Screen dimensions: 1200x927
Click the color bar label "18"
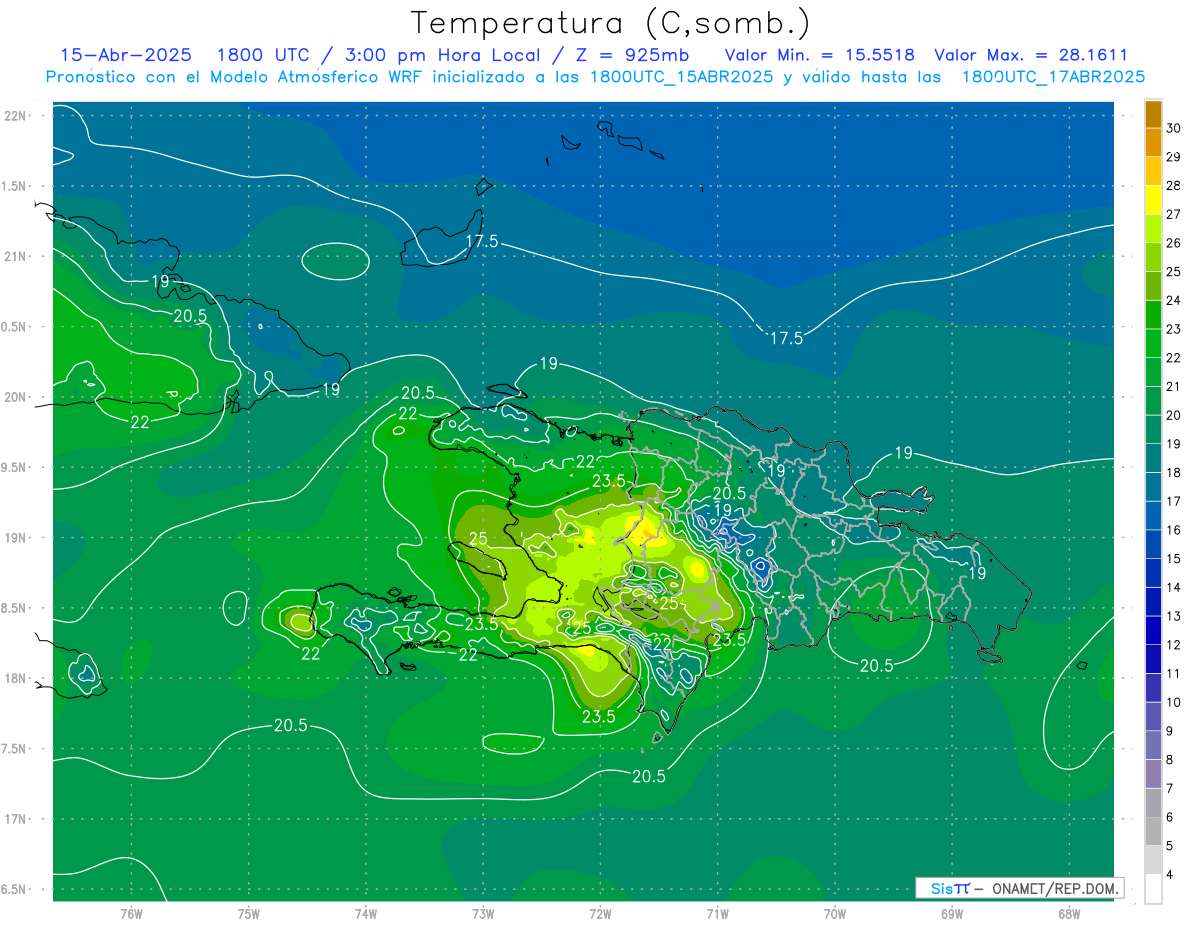1175,474
